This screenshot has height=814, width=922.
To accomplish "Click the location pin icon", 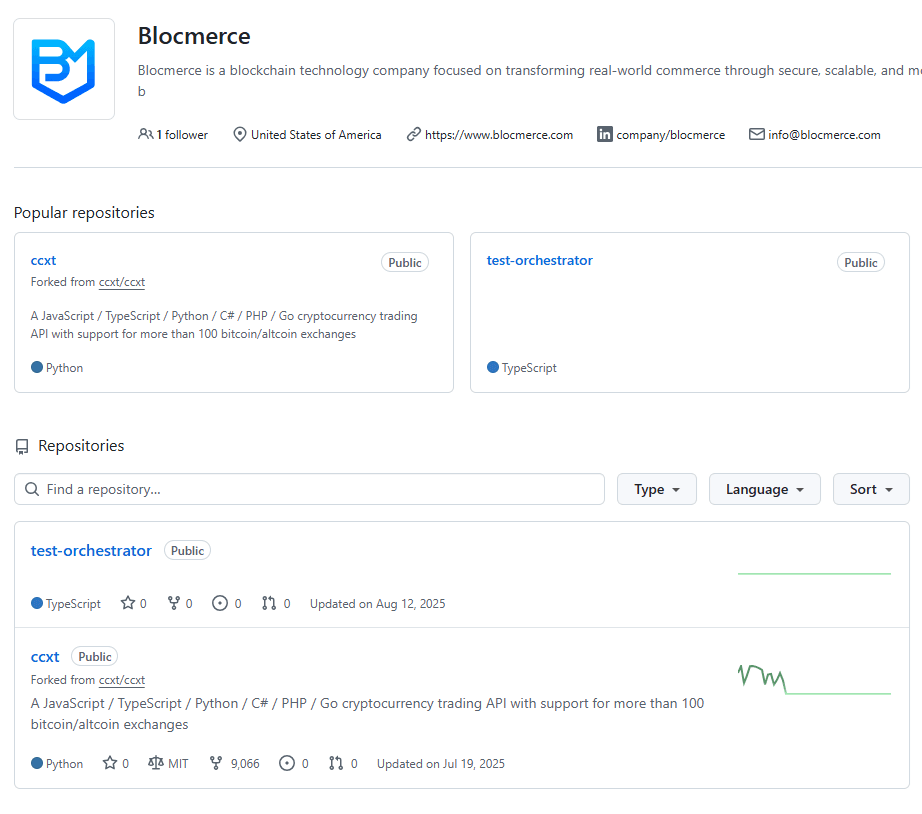I will (x=240, y=133).
